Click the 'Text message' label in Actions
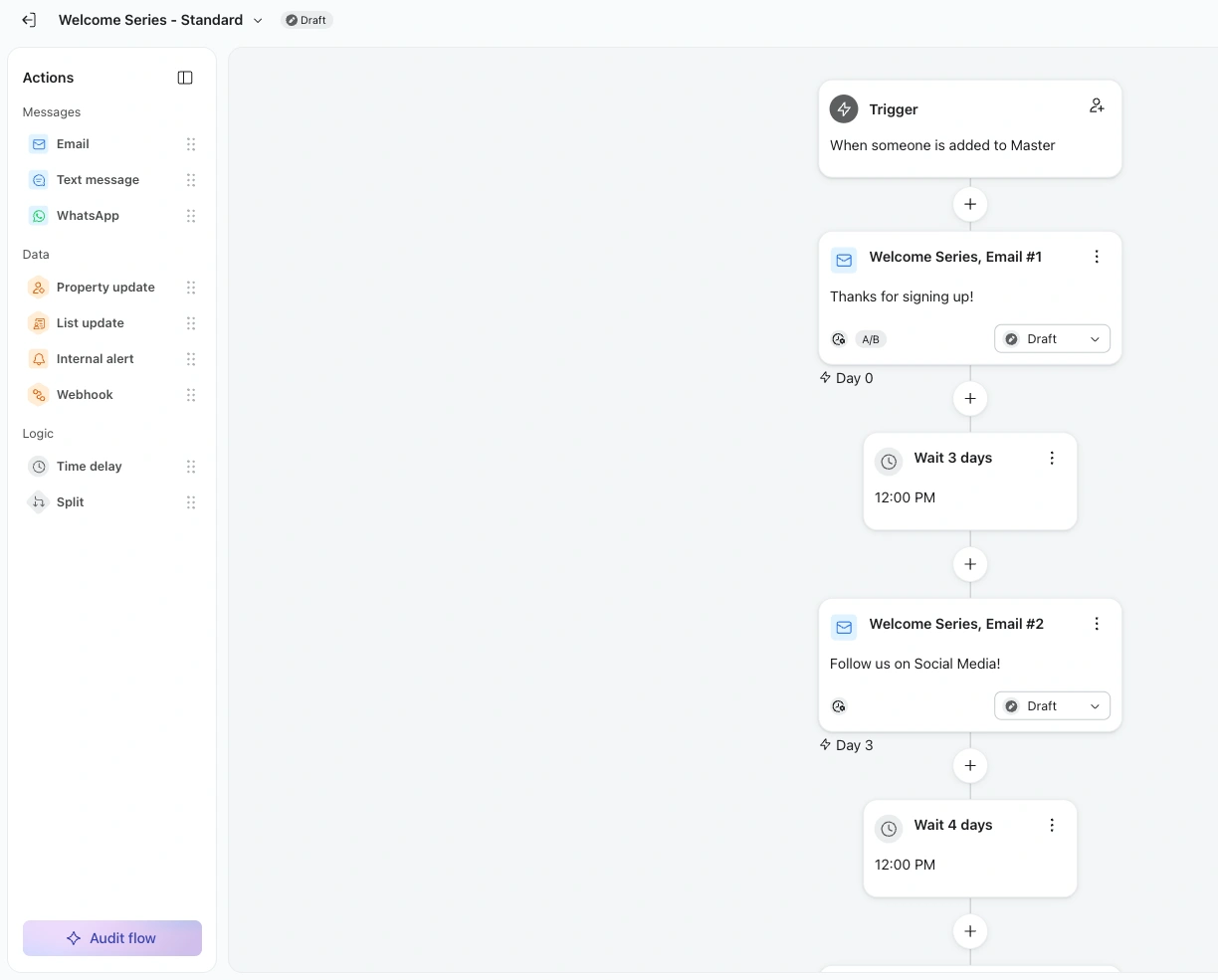 pos(98,180)
